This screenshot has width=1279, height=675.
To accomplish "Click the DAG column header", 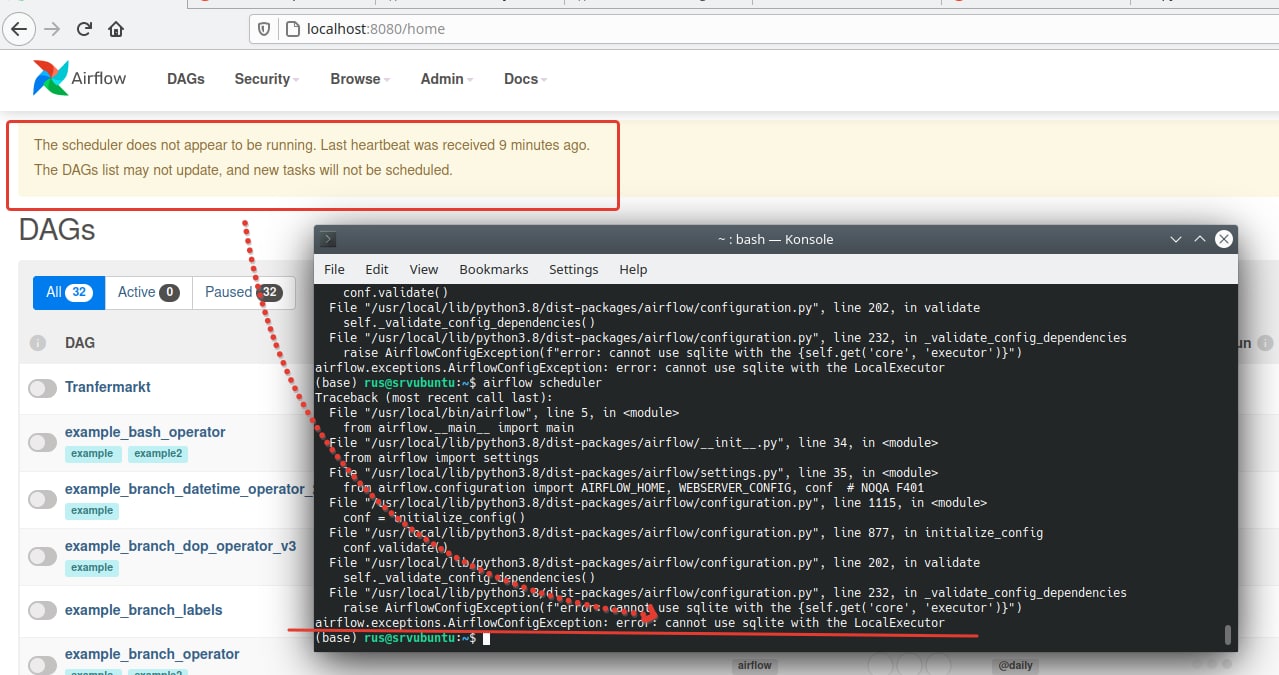I will point(80,343).
